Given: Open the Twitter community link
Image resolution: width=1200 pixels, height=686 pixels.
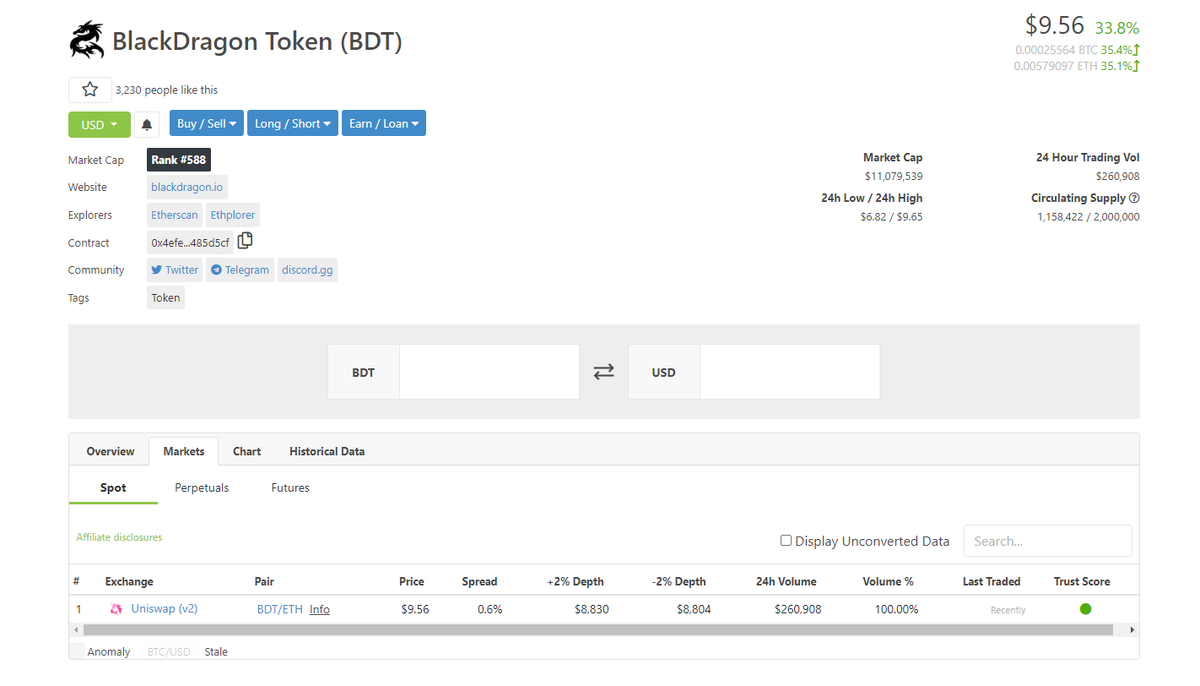Looking at the screenshot, I should 175,270.
